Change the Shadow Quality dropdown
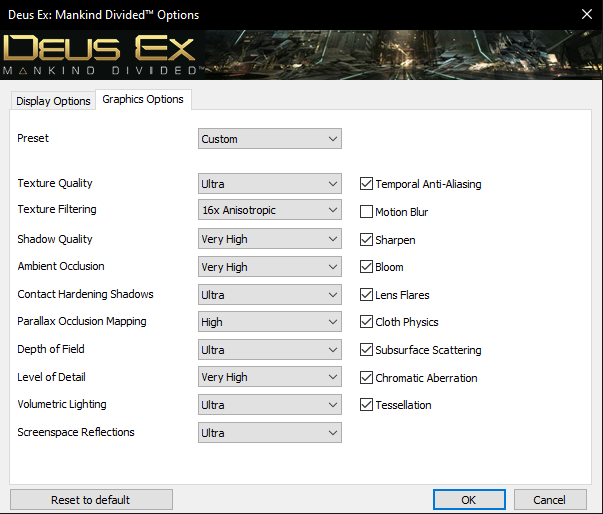The width and height of the screenshot is (603, 514). tap(270, 239)
